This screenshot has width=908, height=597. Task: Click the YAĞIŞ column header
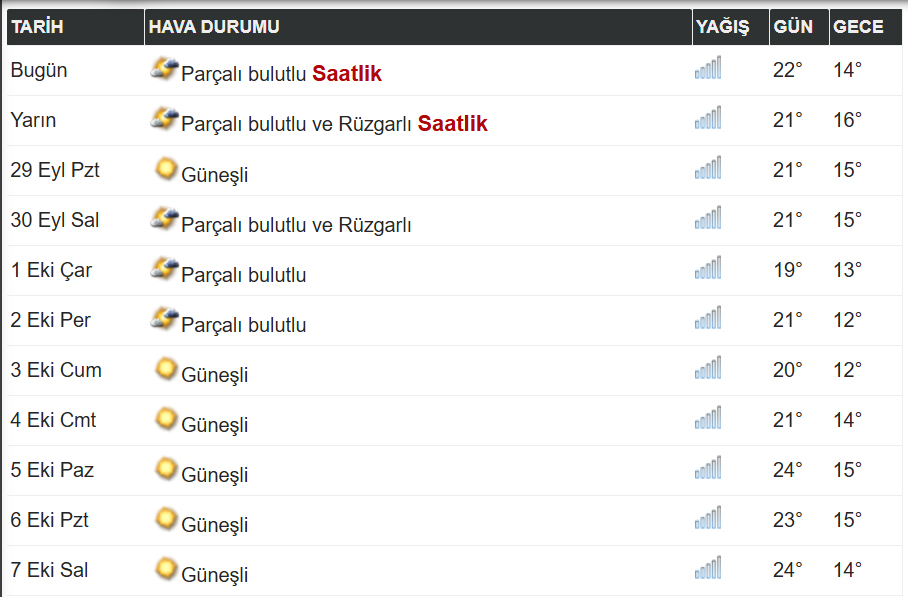(x=731, y=27)
